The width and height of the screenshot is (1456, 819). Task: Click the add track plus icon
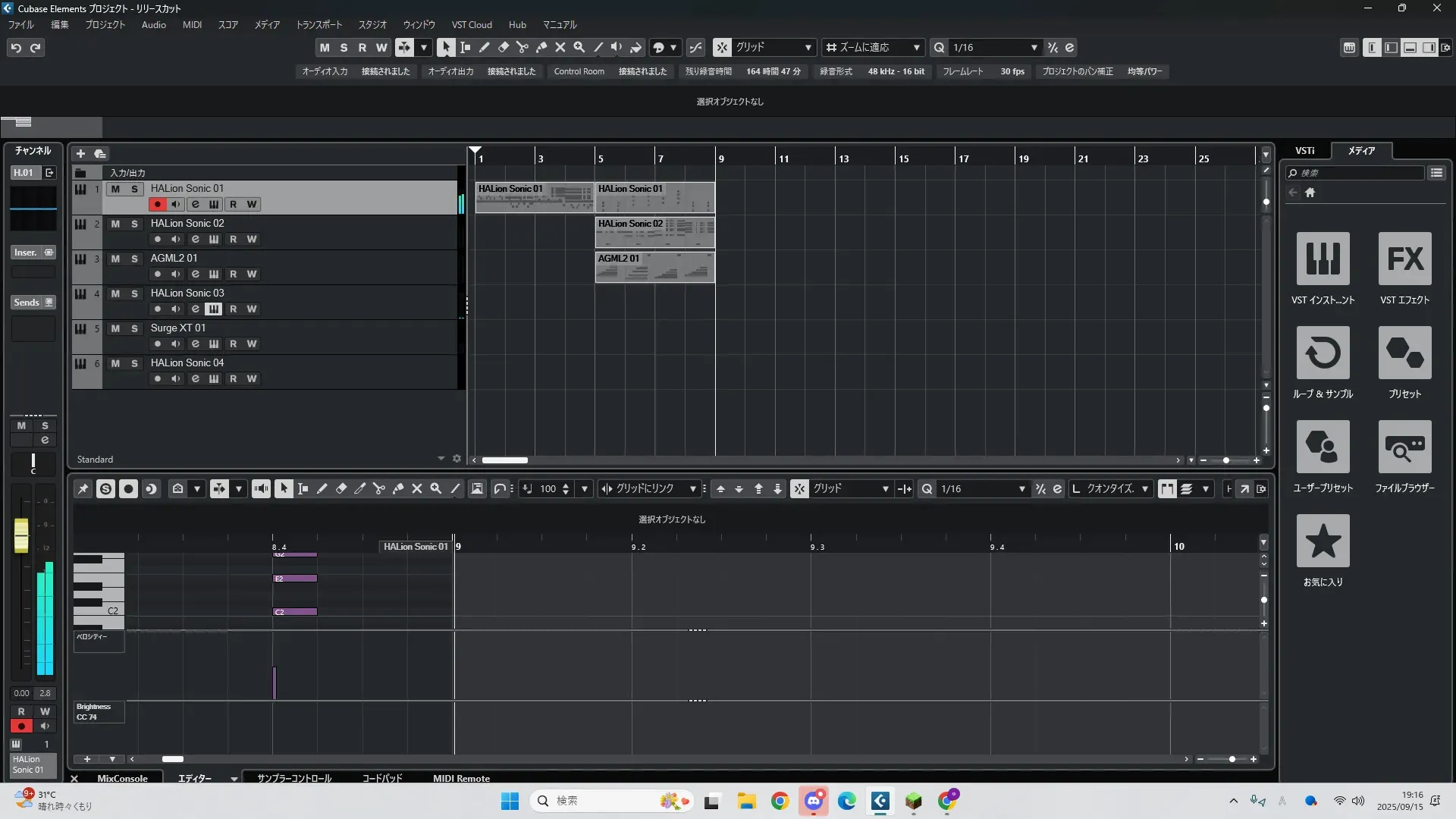(x=80, y=153)
